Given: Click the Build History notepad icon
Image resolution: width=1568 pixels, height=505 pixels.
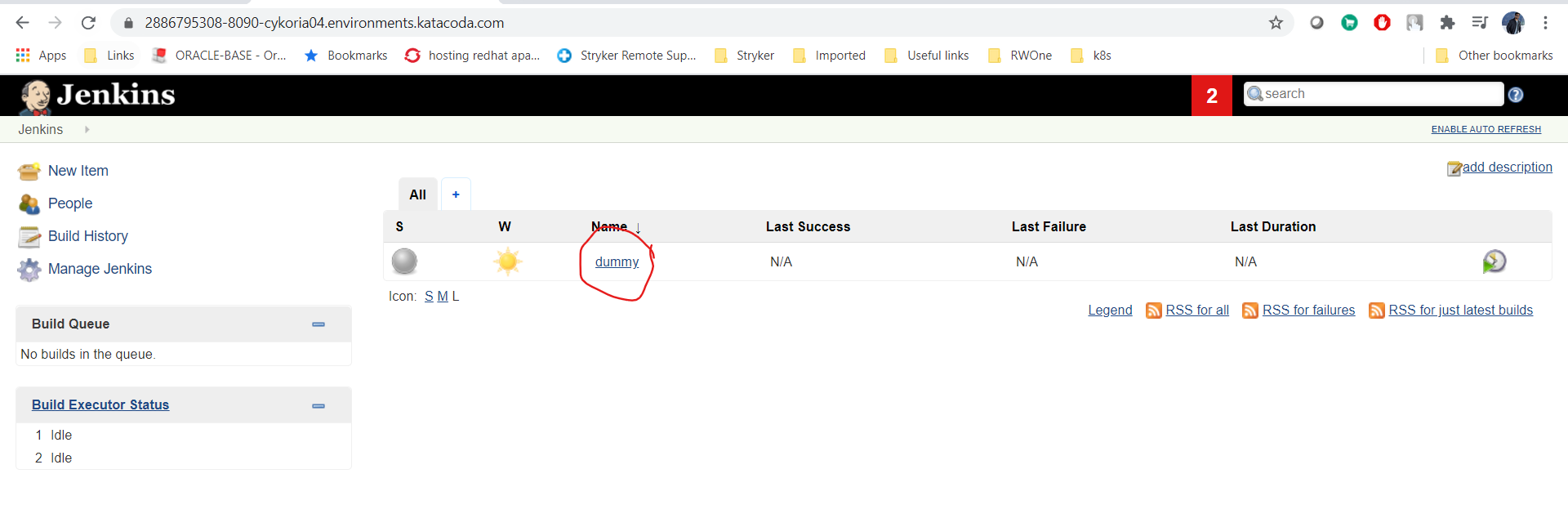Looking at the screenshot, I should 29,237.
